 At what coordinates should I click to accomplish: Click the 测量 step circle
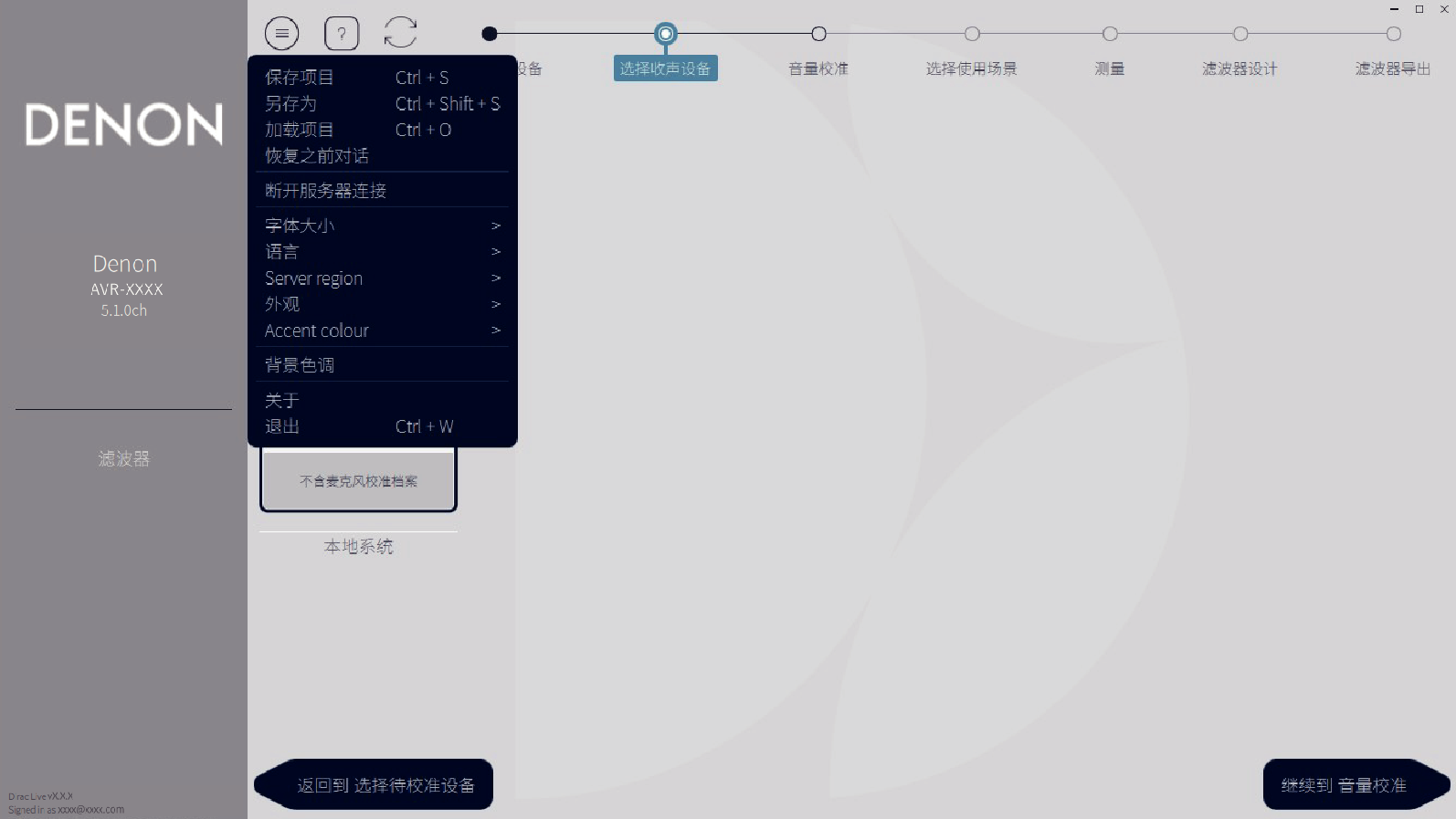(x=1110, y=34)
